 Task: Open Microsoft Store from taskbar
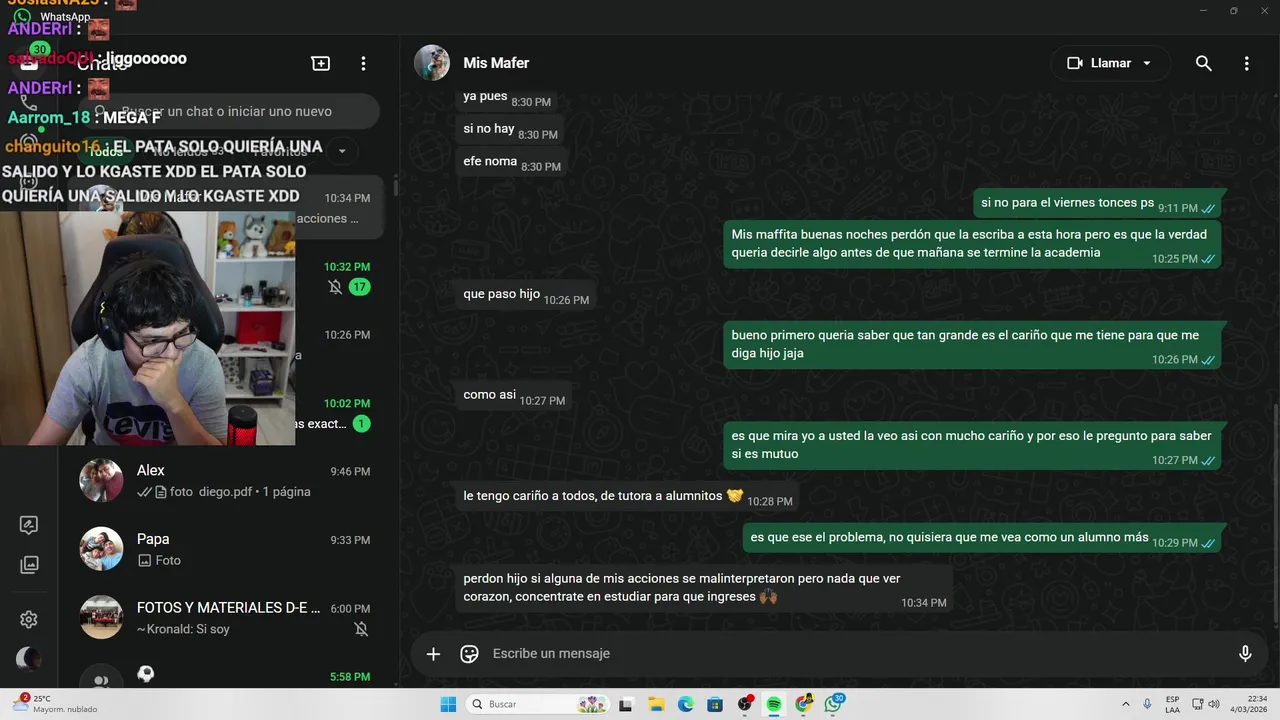click(715, 704)
